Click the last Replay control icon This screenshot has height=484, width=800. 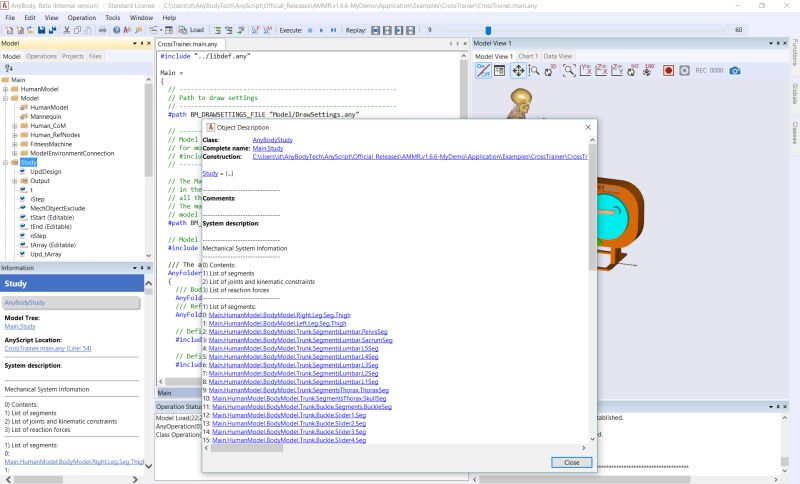pos(411,30)
